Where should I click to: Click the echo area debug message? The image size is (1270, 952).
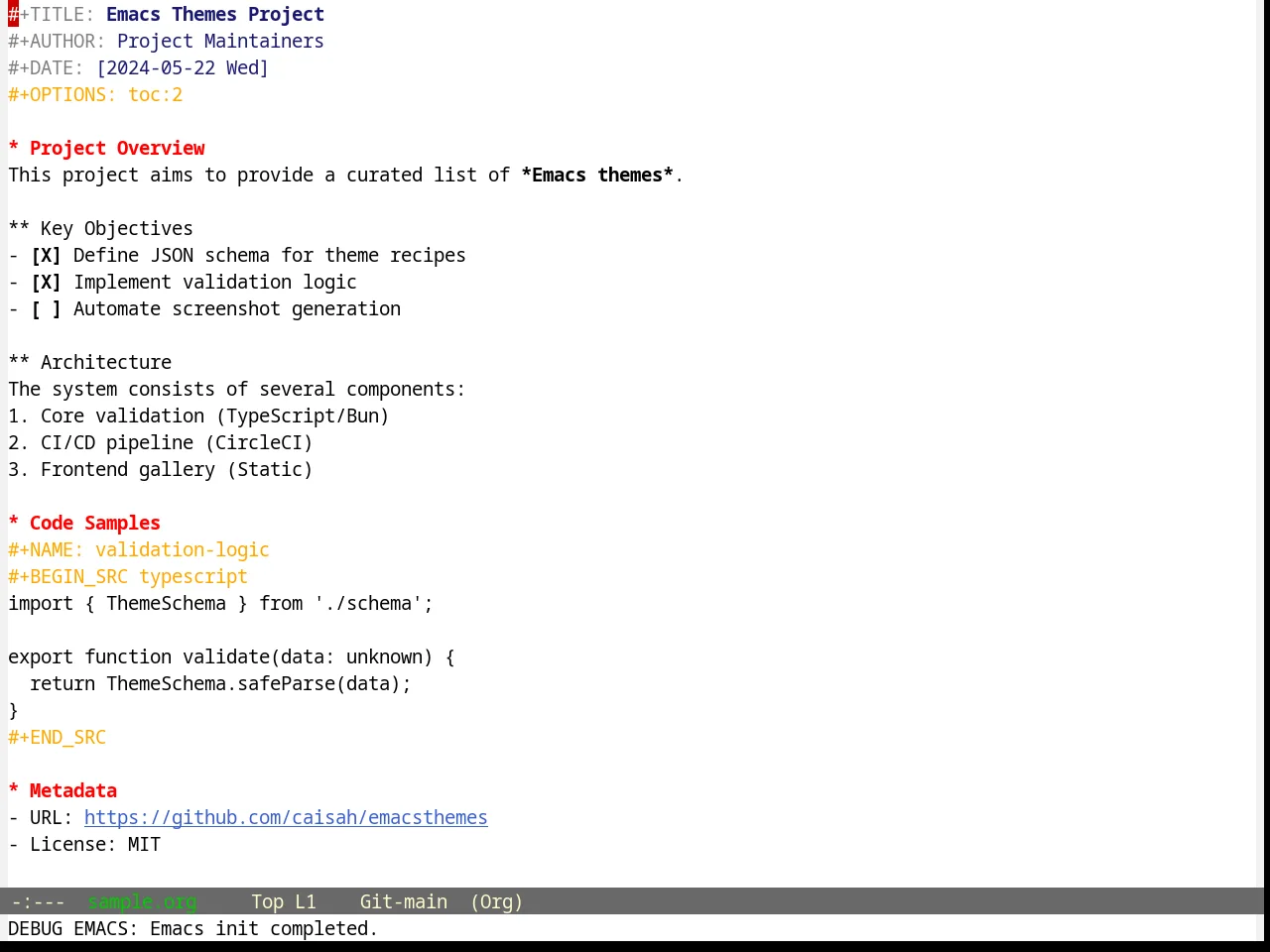click(x=192, y=929)
